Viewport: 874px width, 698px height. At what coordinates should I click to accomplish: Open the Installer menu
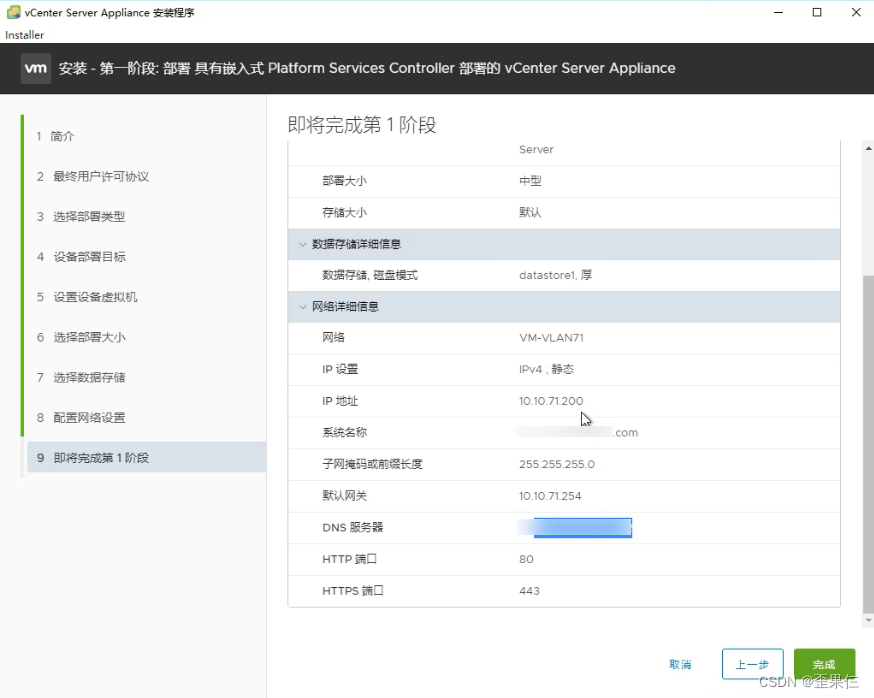pos(25,35)
